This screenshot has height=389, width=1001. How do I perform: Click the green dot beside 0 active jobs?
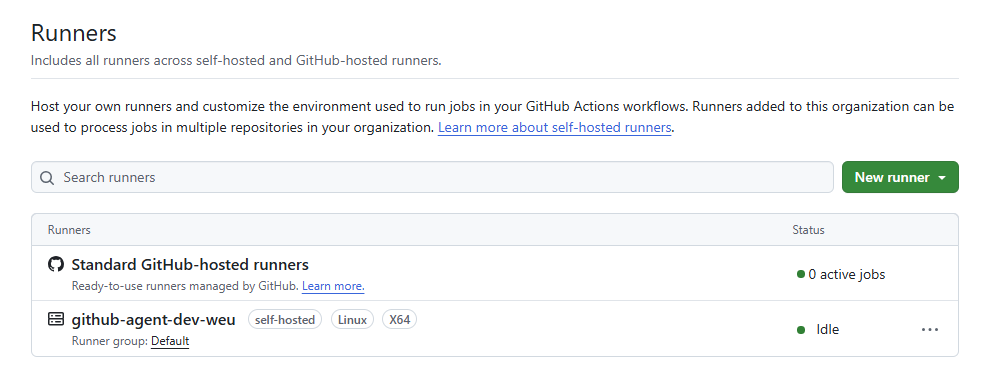click(801, 275)
